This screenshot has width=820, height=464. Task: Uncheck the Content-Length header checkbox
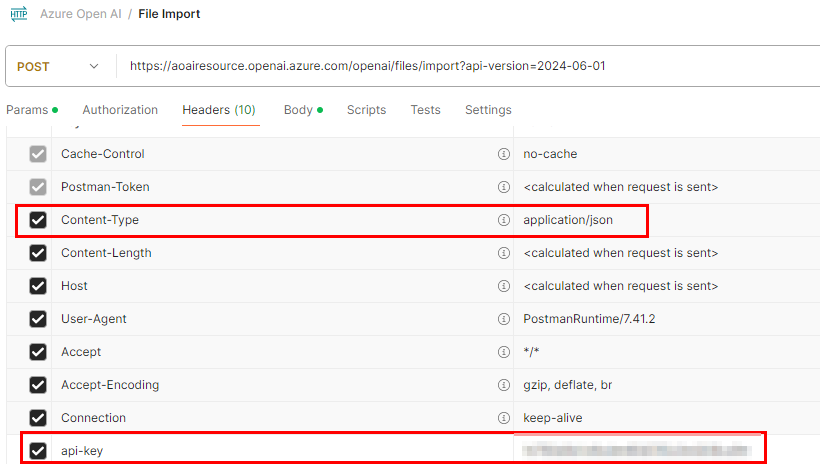point(38,253)
